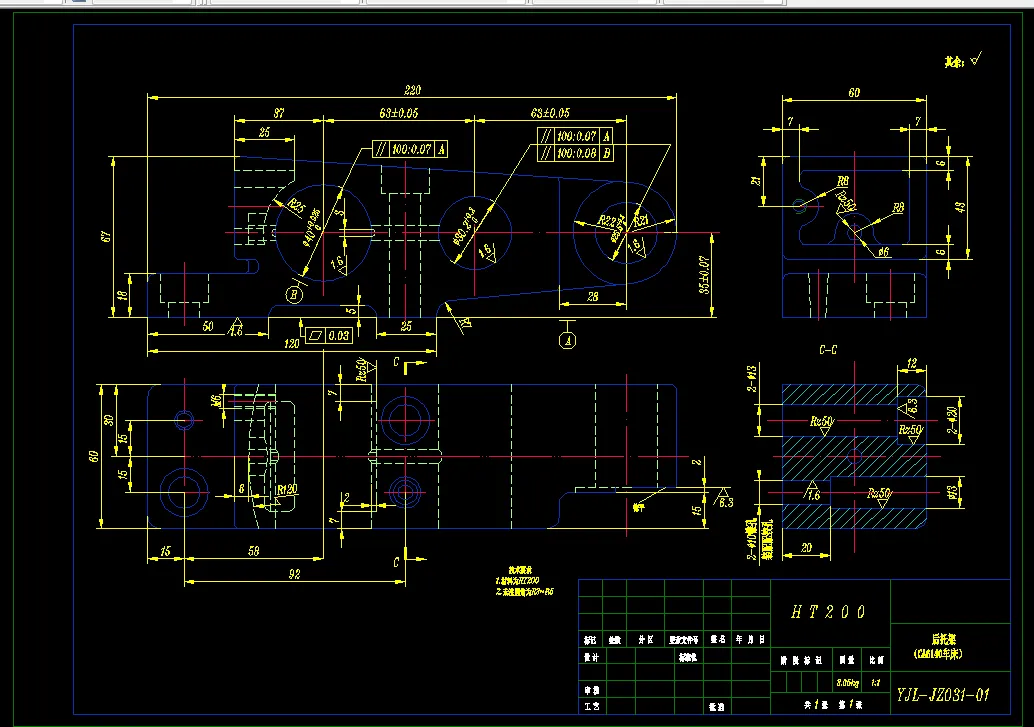This screenshot has width=1034, height=727.
Task: Select the 1:1 scale cell
Action: point(876,683)
